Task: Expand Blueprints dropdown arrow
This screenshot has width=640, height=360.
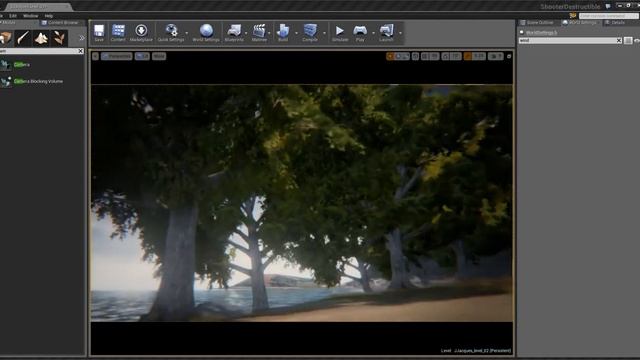Action: tap(246, 33)
